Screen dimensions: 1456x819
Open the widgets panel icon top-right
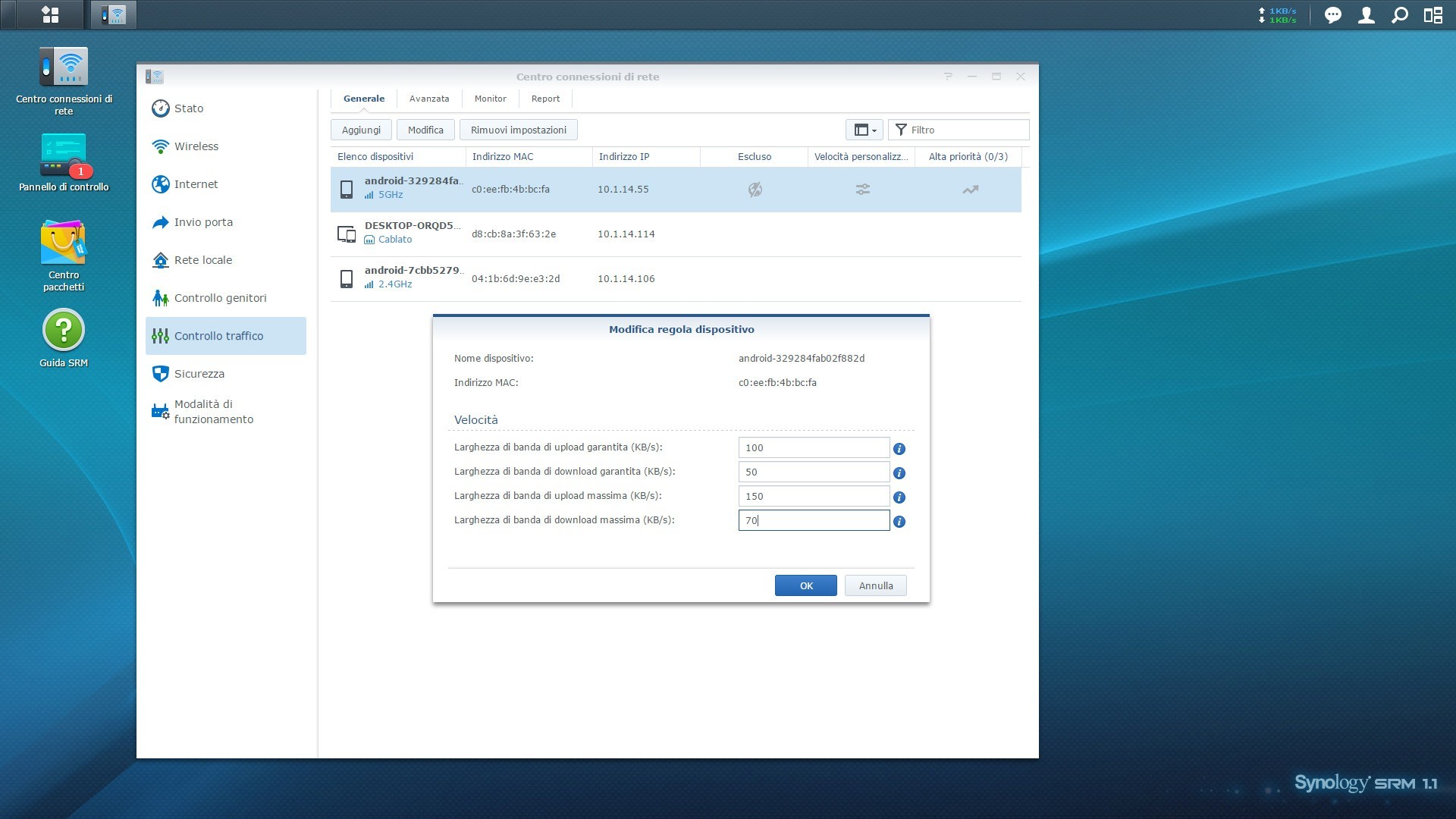(1432, 15)
